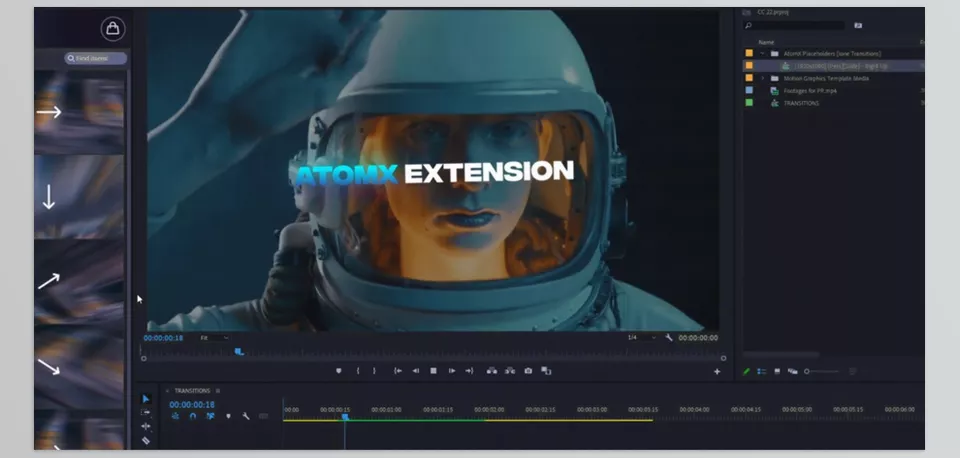This screenshot has height=458, width=960.
Task: Export frame with the camera icon
Action: pyautogui.click(x=528, y=371)
